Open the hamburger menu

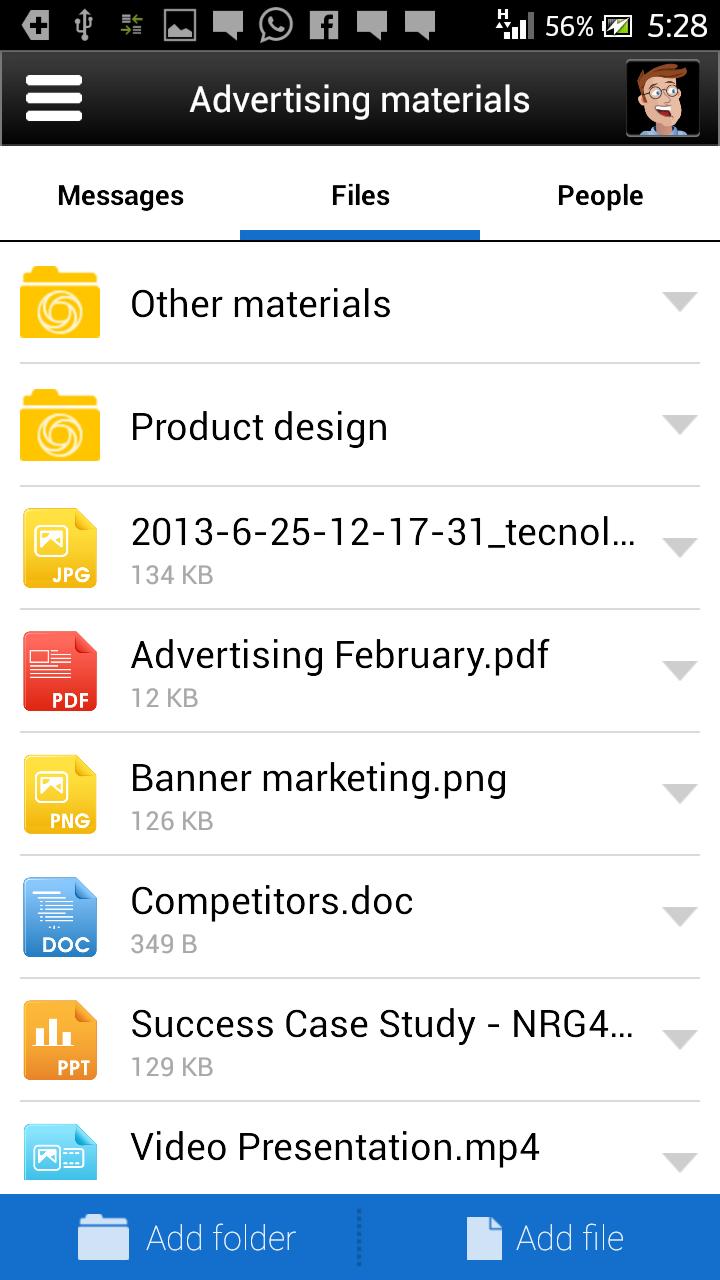click(54, 99)
